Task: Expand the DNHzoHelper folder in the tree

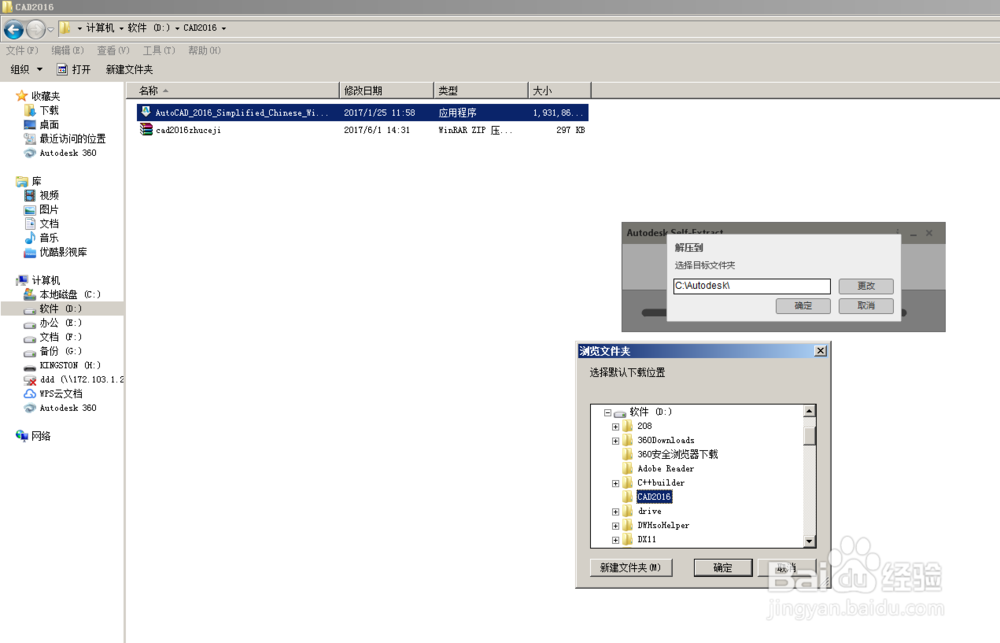Action: 615,526
